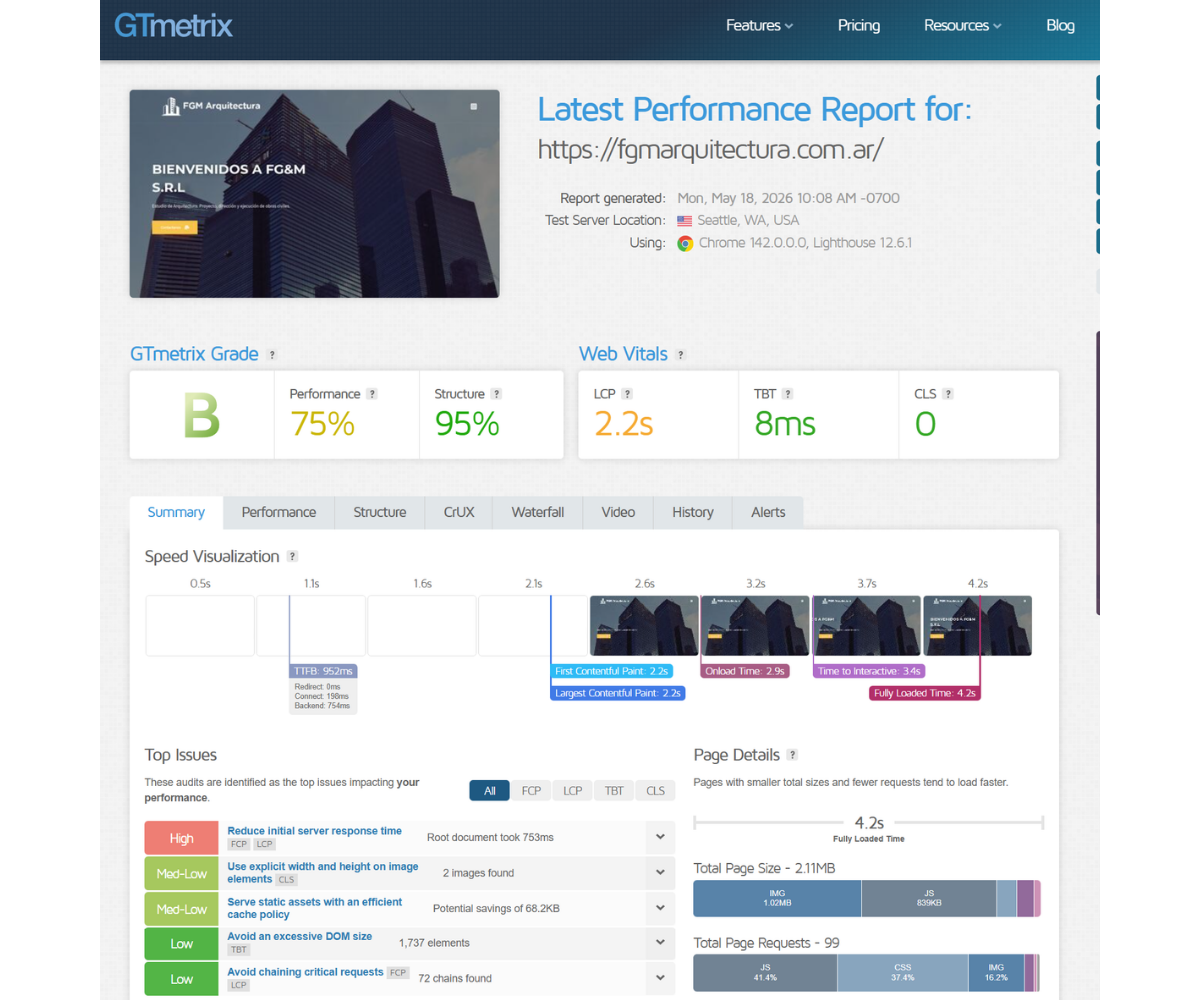Switch to the Video tab
The height and width of the screenshot is (1000, 1200).
pyautogui.click(x=618, y=512)
